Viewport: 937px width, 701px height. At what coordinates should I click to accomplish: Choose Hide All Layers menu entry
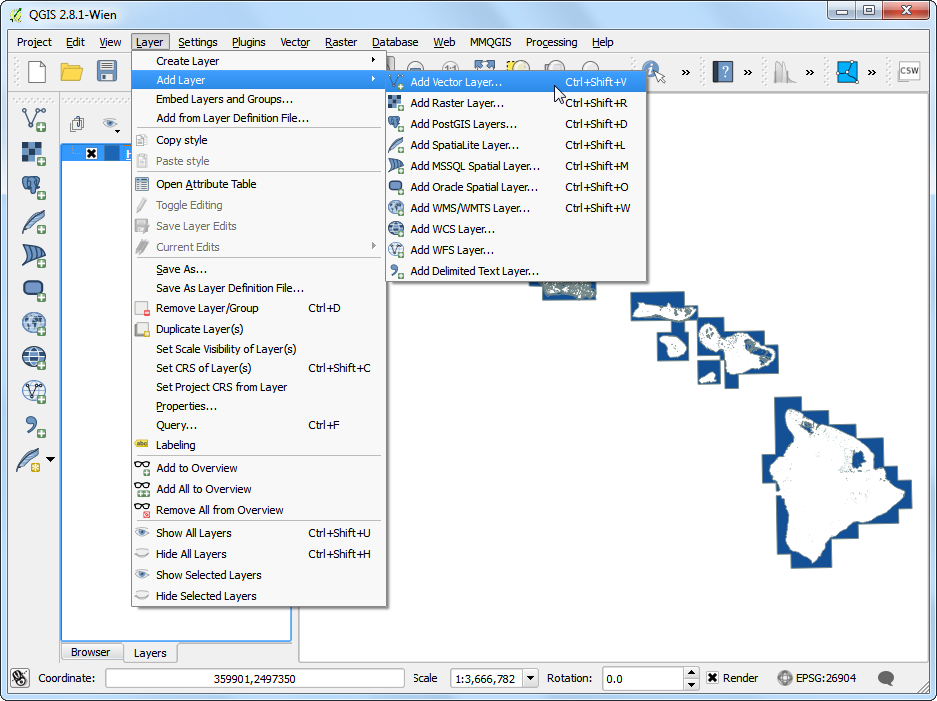pyautogui.click(x=259, y=554)
